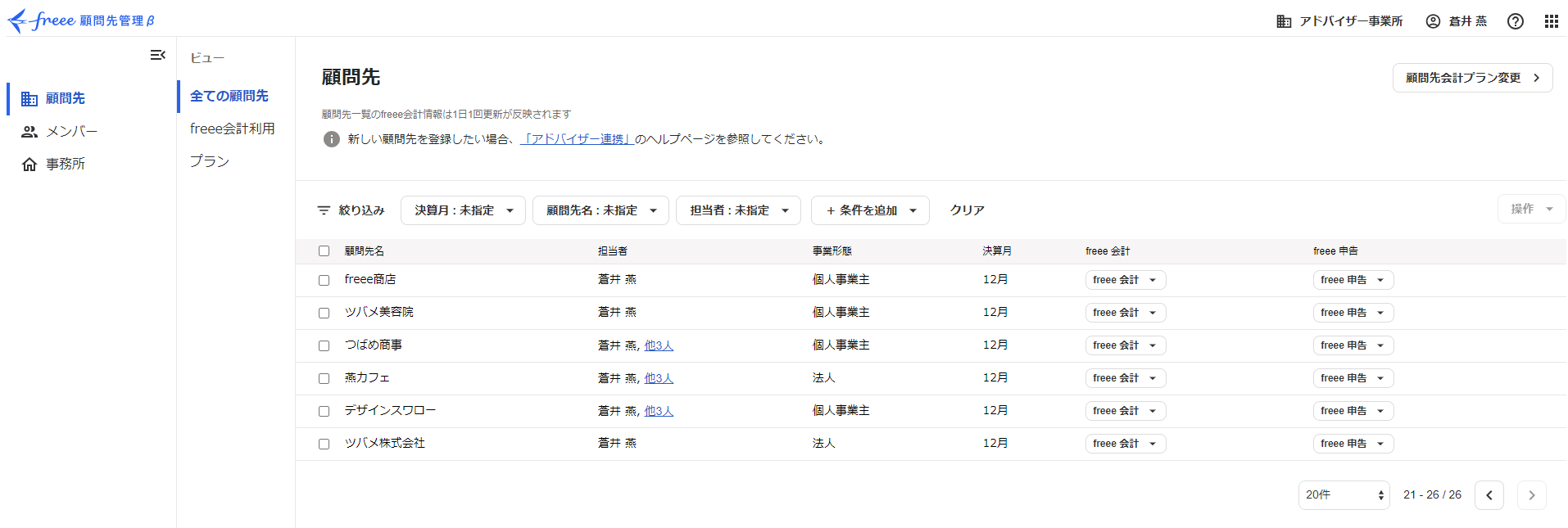1568x528 pixels.
Task: Expand freee 会計 dropdown for ツバメ株式会社
Action: (x=1126, y=444)
